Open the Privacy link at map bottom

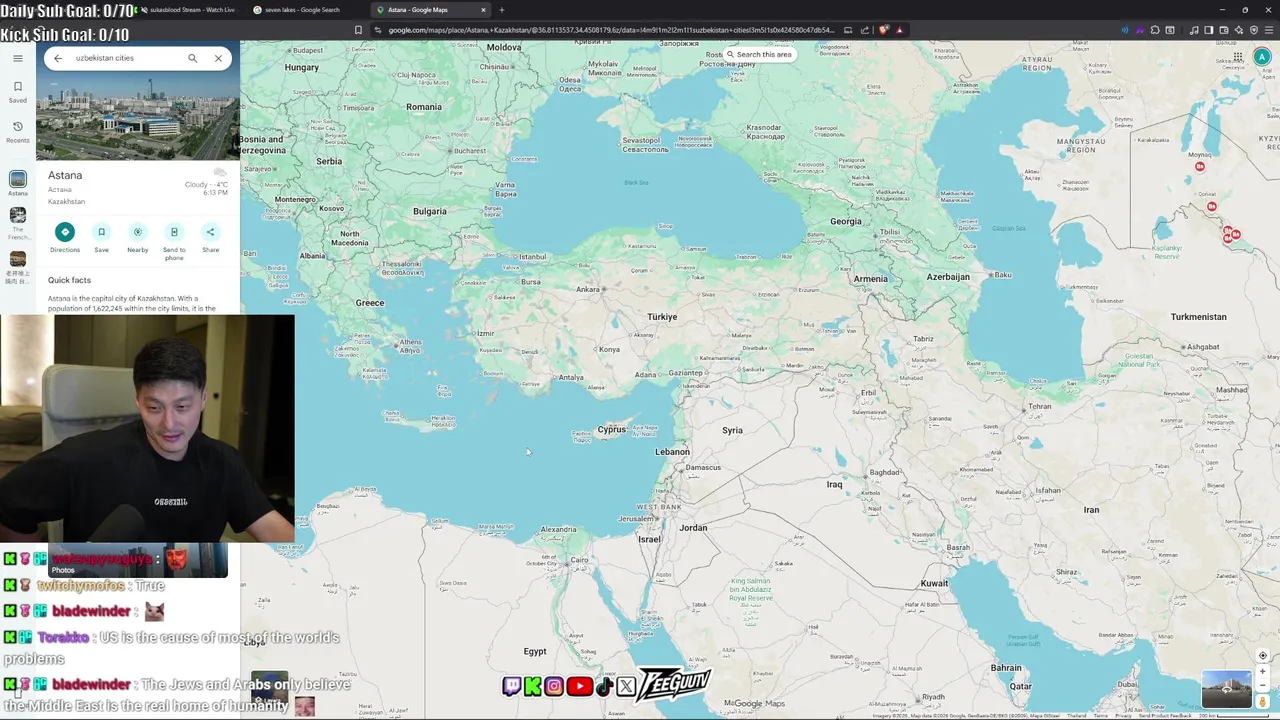coord(1123,715)
